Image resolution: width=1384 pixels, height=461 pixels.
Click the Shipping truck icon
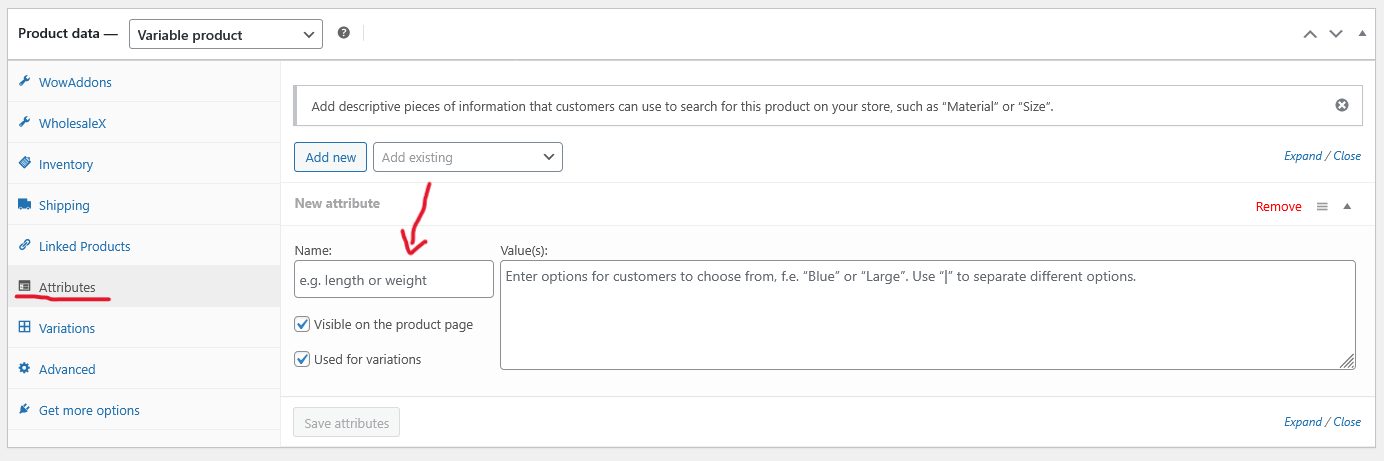click(x=24, y=205)
